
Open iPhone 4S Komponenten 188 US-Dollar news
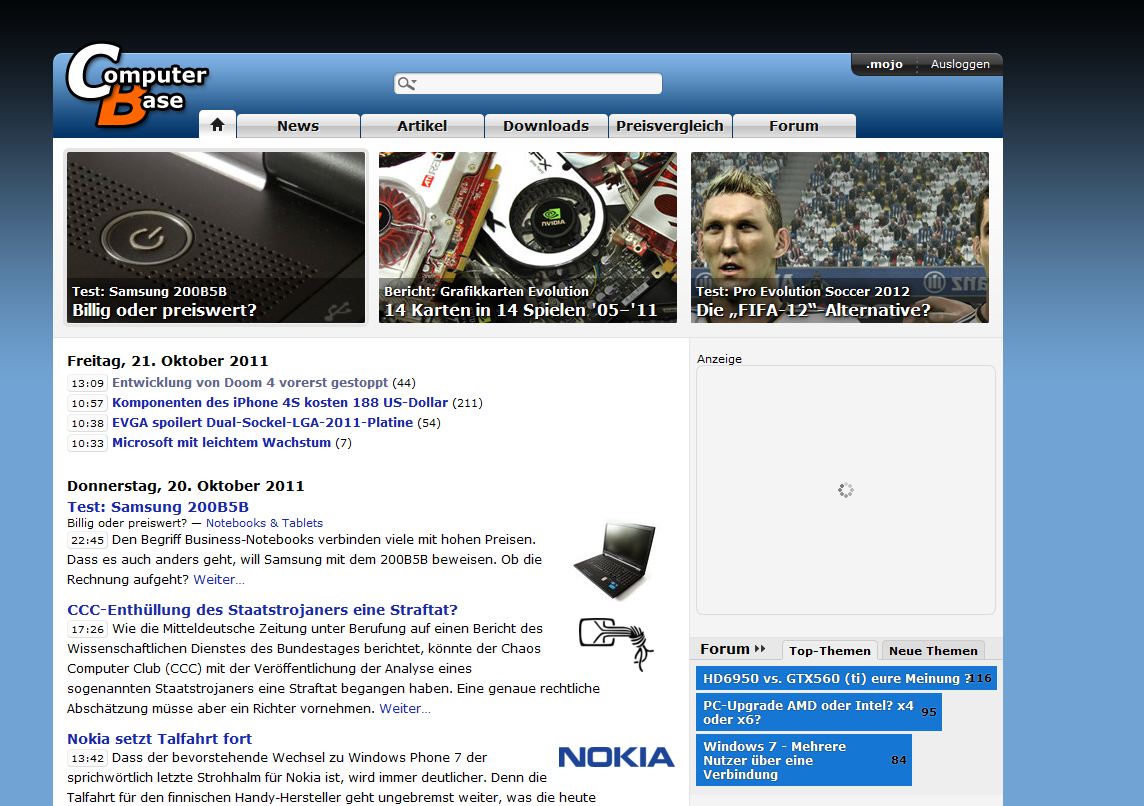tap(279, 403)
